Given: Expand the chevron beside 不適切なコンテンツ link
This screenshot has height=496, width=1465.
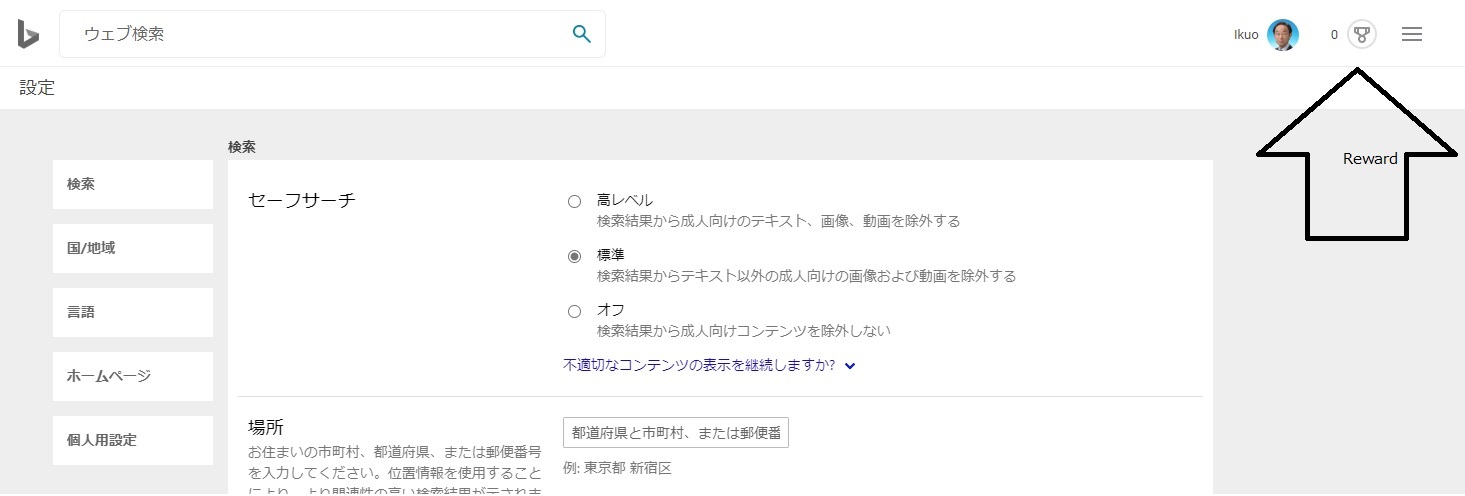Looking at the screenshot, I should pos(850,366).
